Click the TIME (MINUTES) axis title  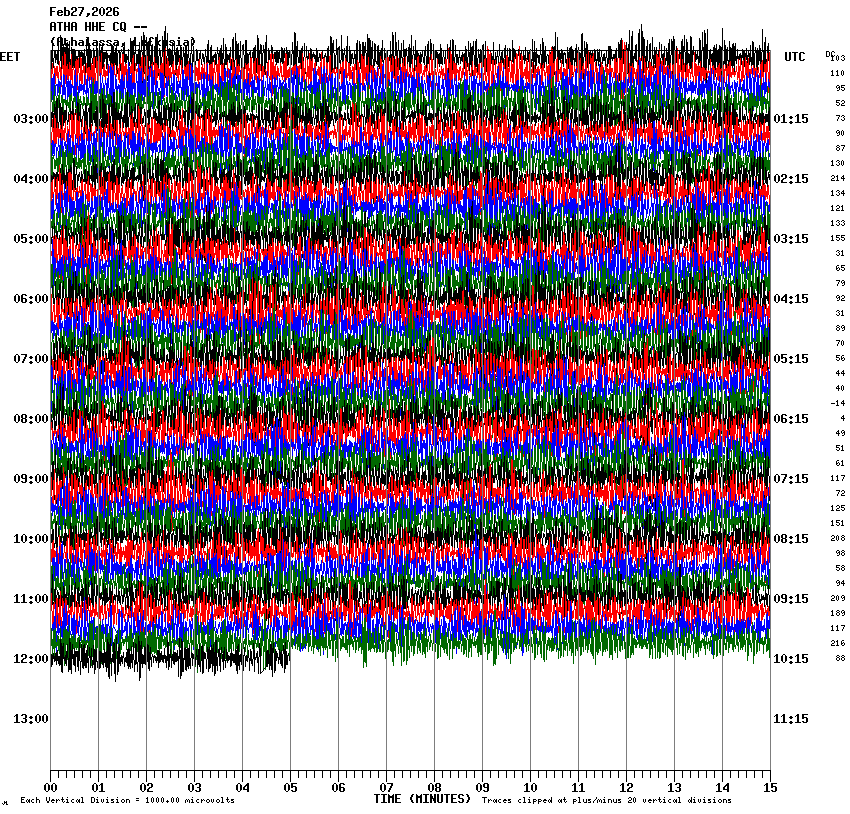tap(421, 799)
